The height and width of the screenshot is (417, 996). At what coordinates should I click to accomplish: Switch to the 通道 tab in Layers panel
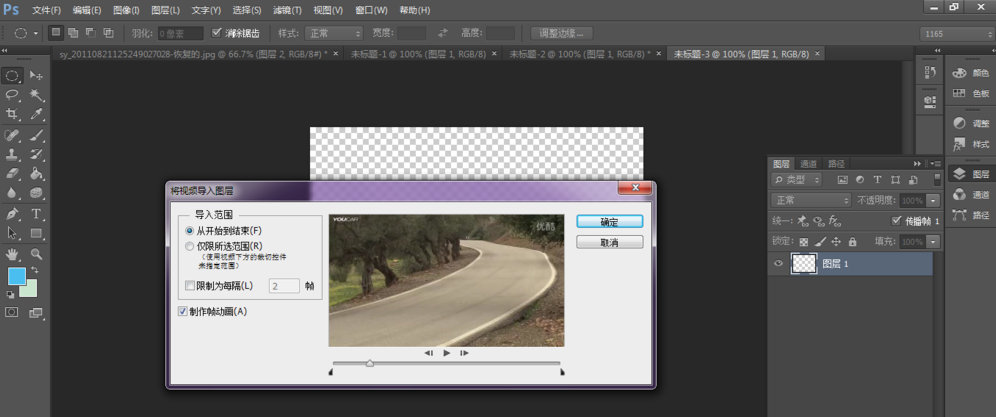coord(809,163)
